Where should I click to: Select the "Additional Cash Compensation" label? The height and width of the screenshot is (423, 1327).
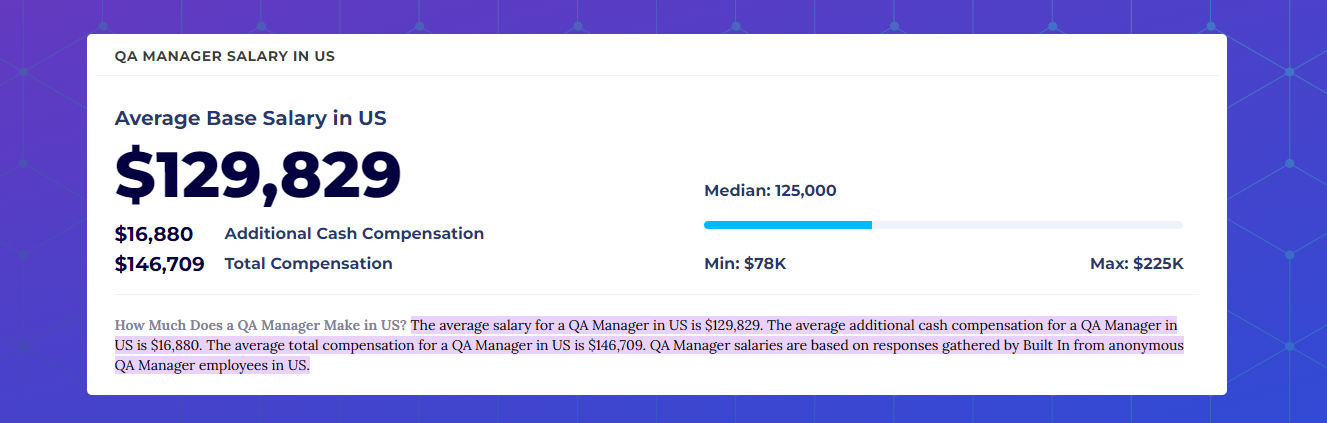[354, 234]
